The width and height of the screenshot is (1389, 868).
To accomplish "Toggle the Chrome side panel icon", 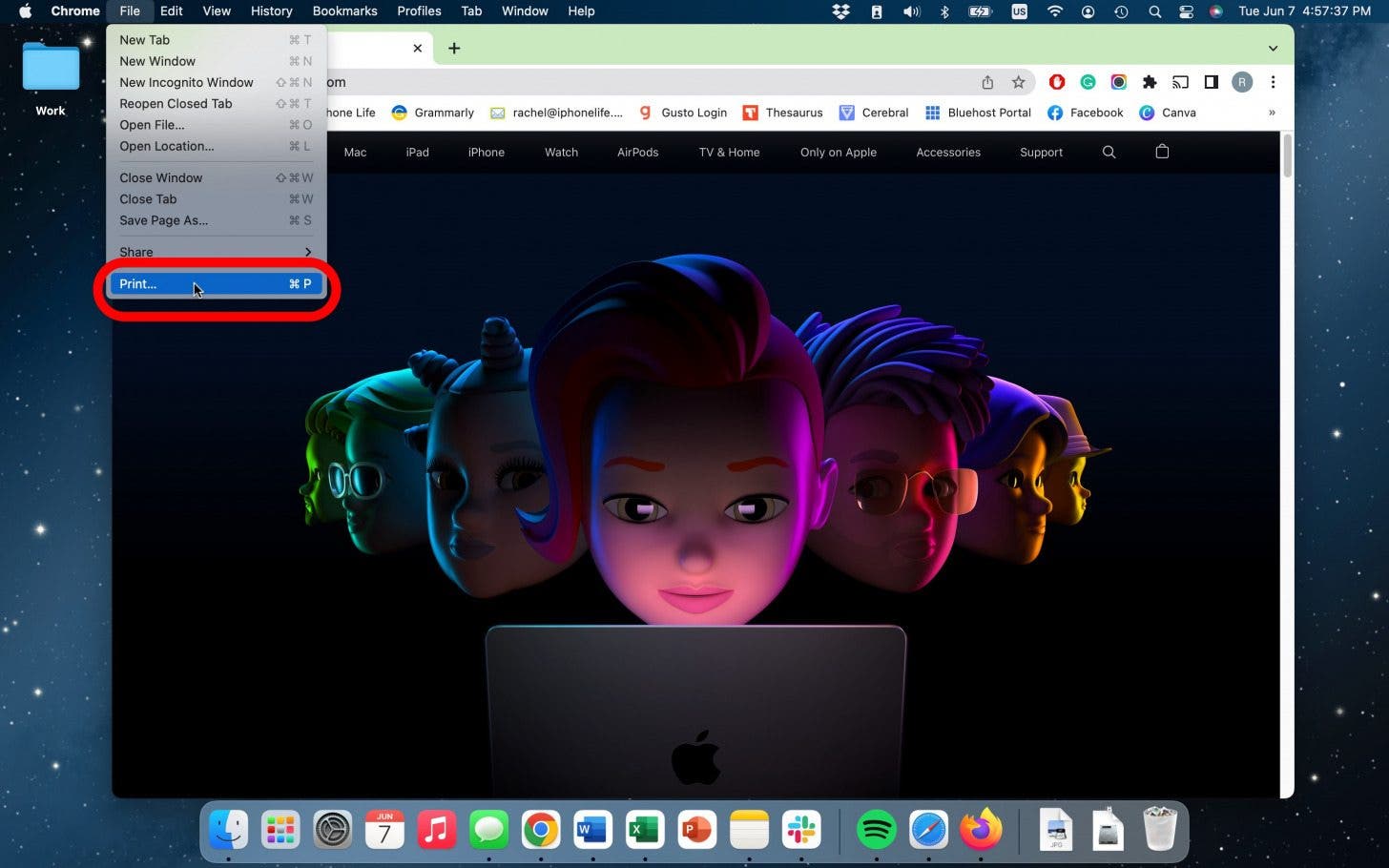I will click(x=1211, y=82).
